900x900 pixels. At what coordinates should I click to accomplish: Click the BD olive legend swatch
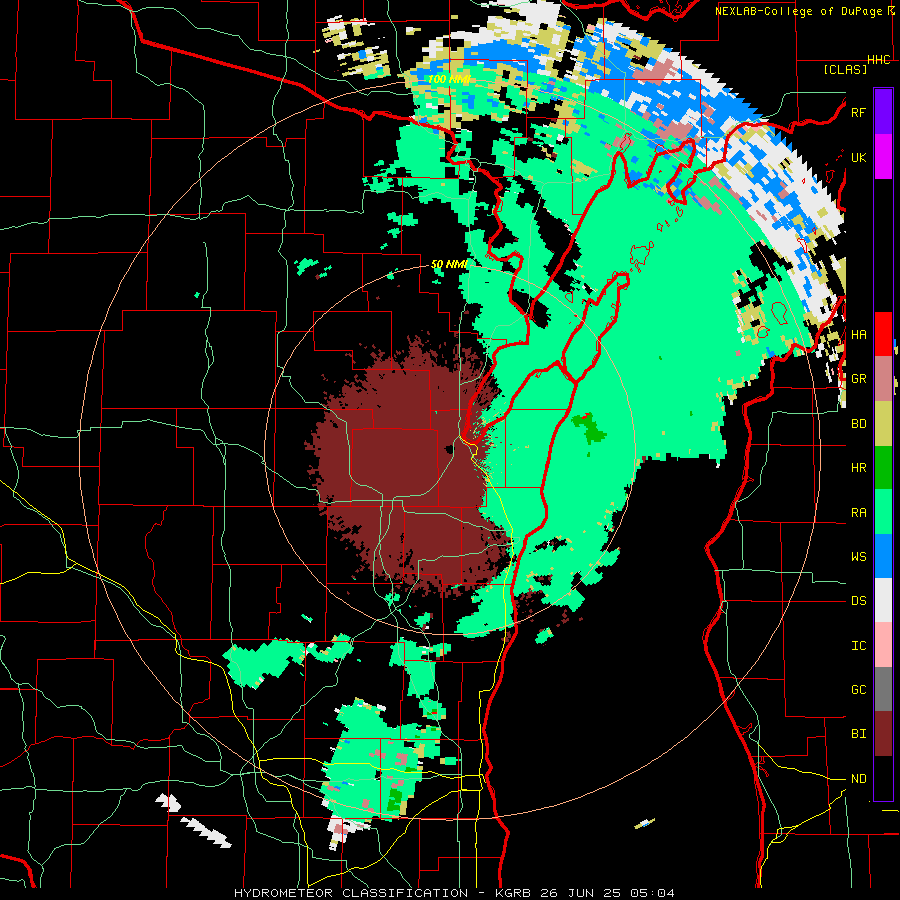pyautogui.click(x=883, y=423)
